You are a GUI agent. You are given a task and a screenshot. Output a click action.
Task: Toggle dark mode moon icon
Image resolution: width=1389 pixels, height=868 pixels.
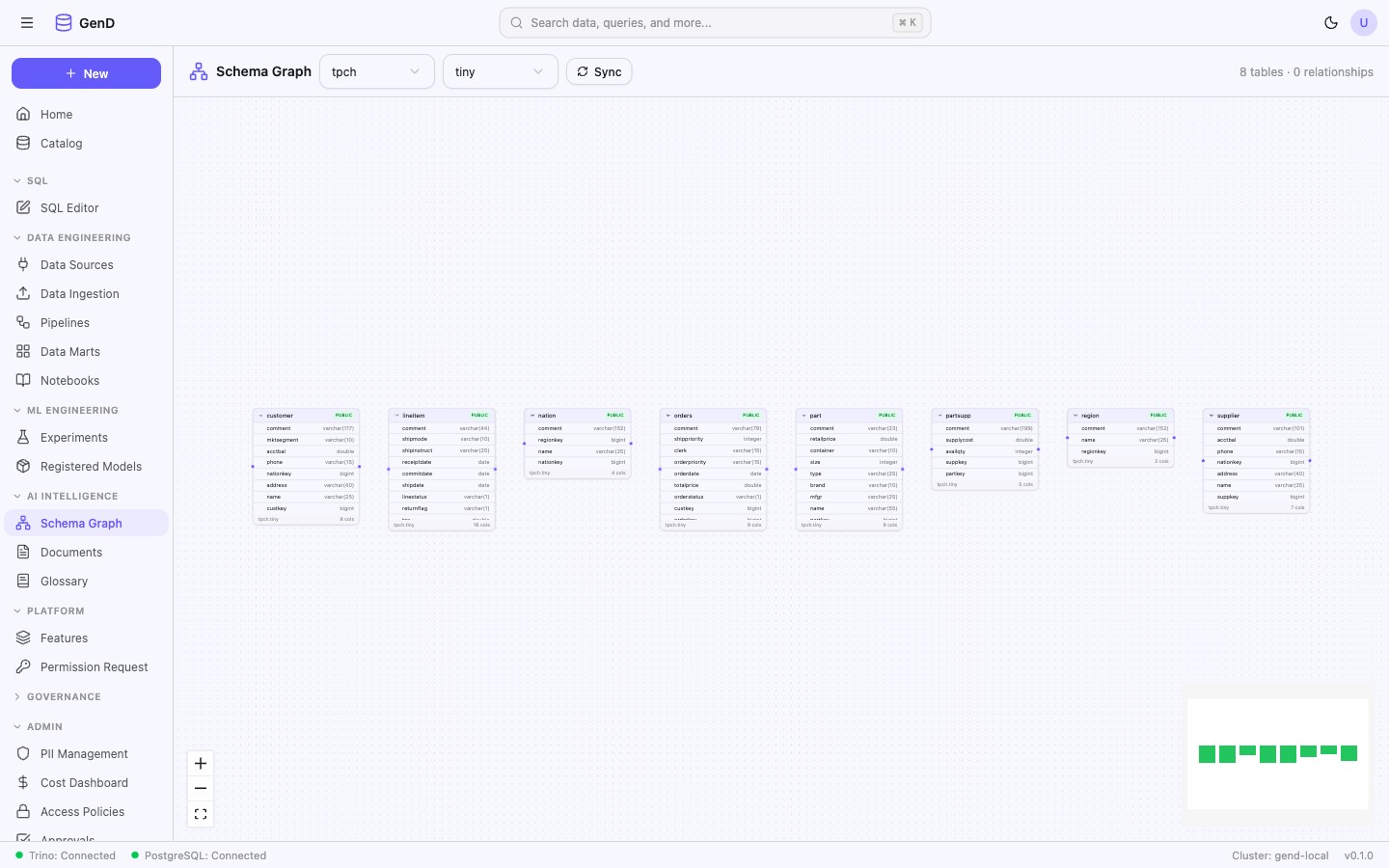(x=1331, y=23)
